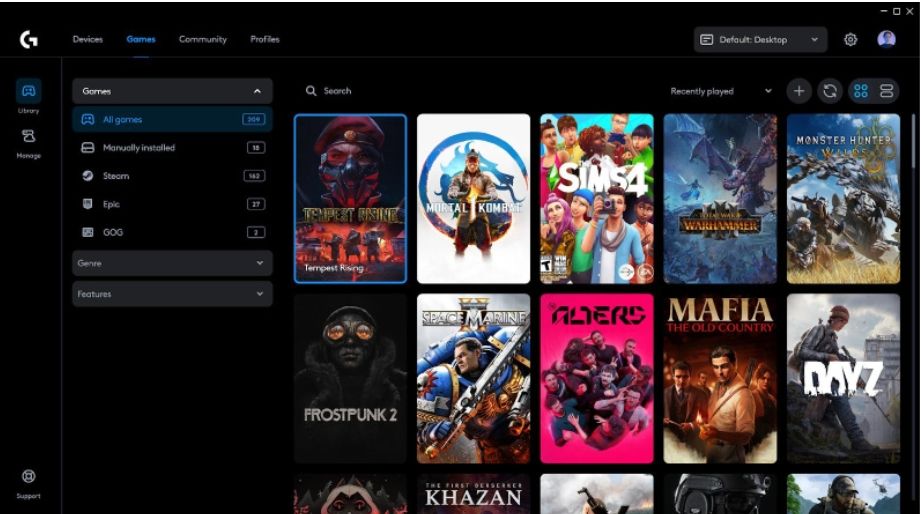Go to the Games tab

coord(141,39)
